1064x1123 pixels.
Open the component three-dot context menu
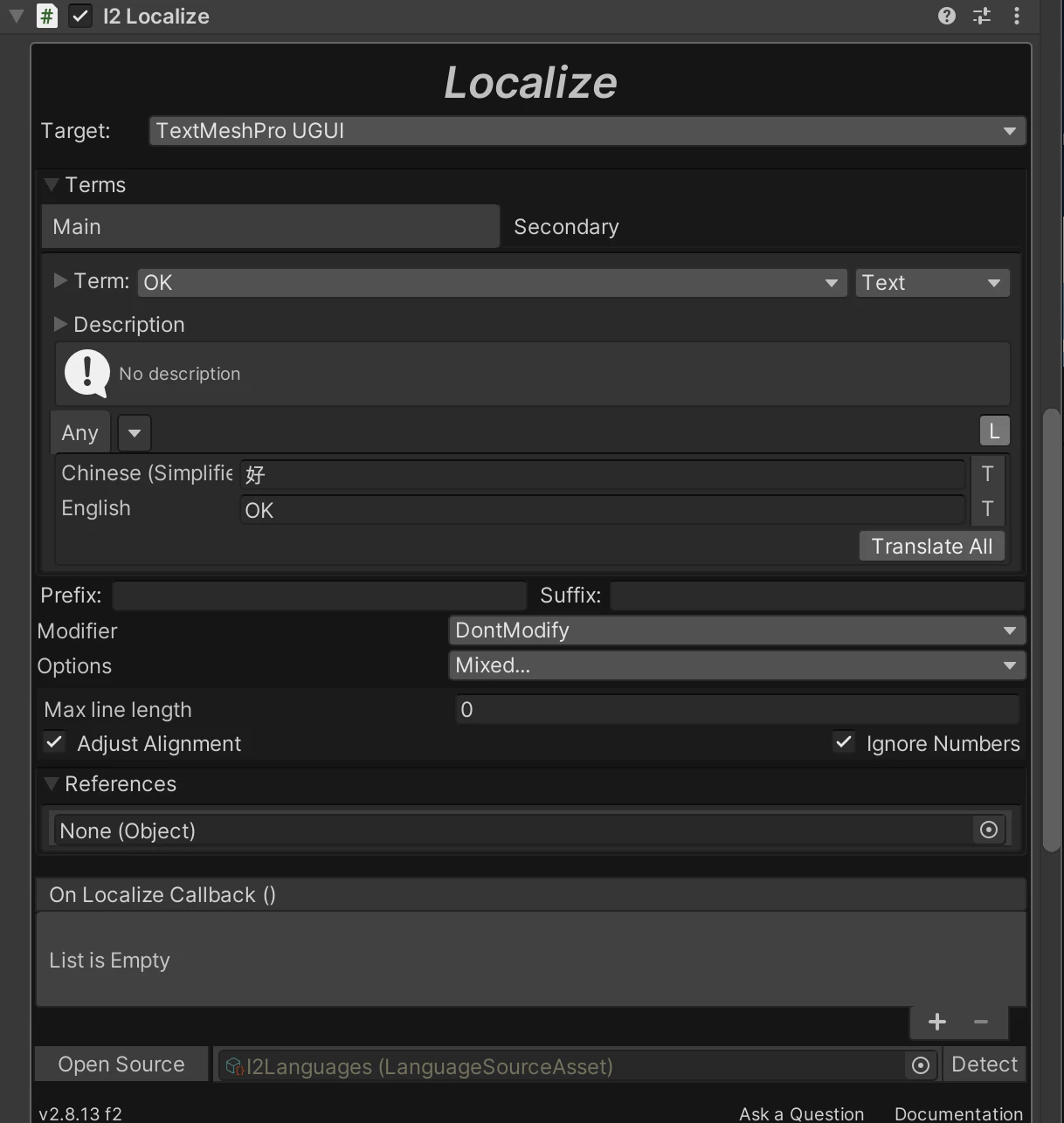1017,16
